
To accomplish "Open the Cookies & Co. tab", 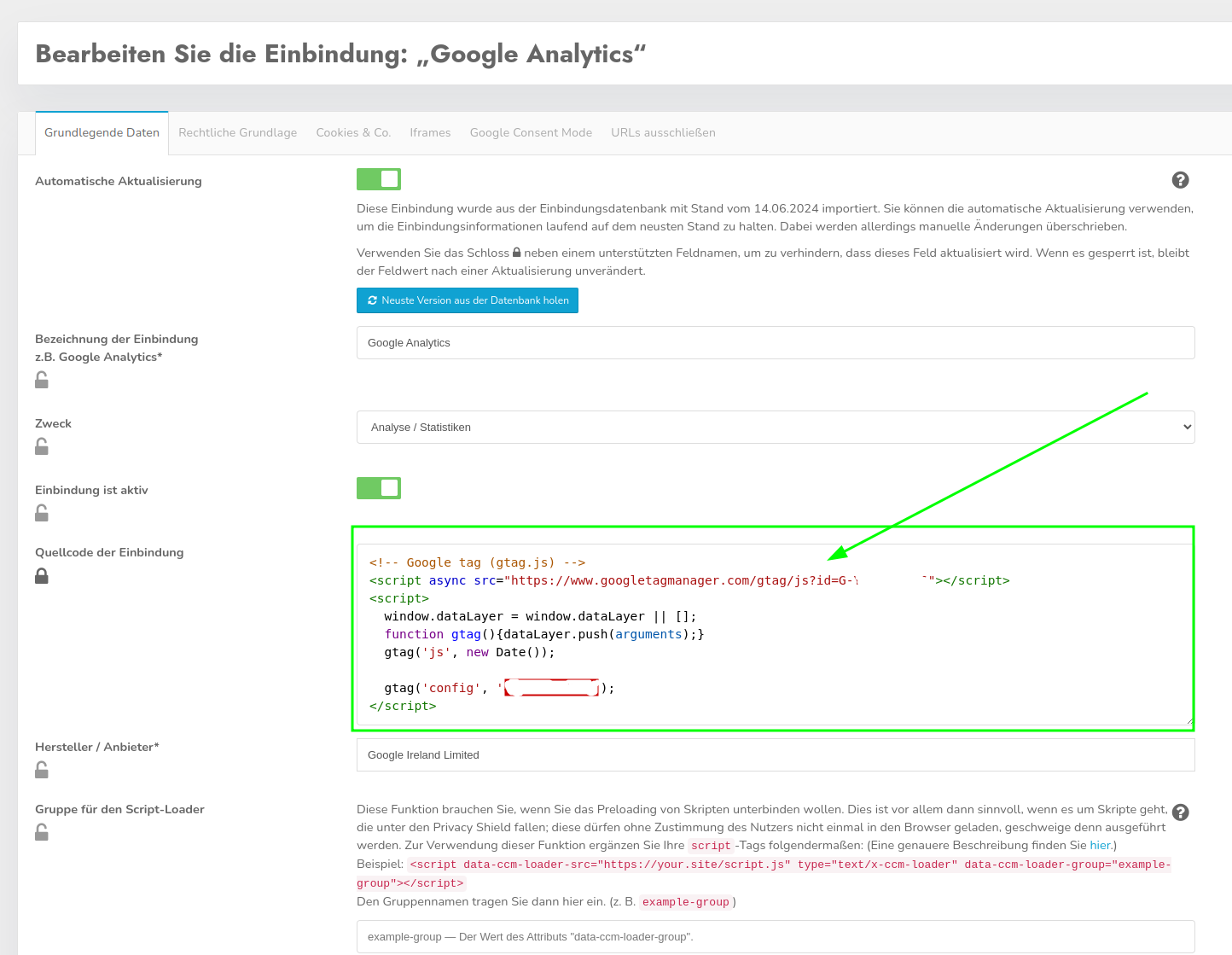I will point(353,133).
